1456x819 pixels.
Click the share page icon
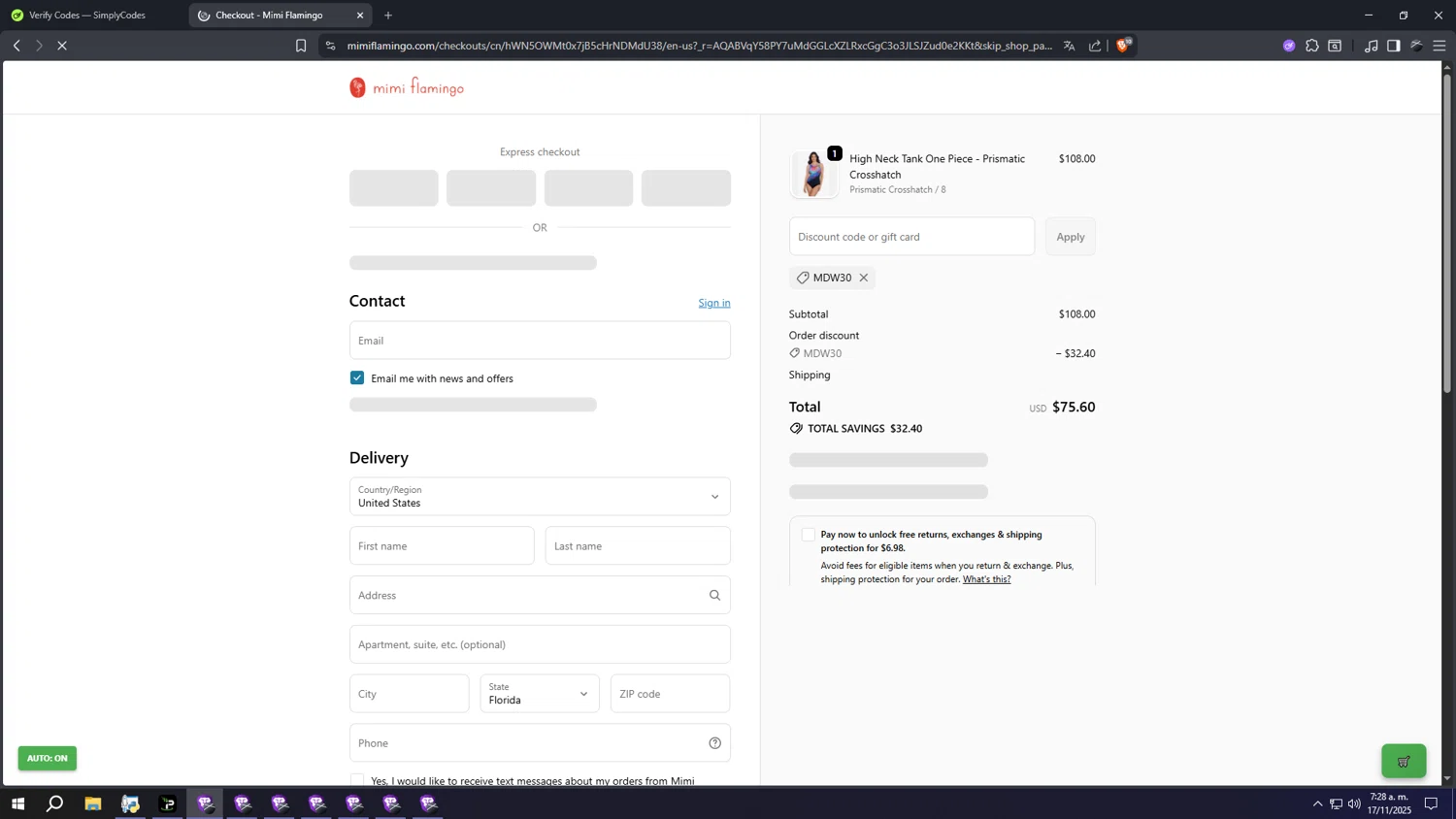1095,46
